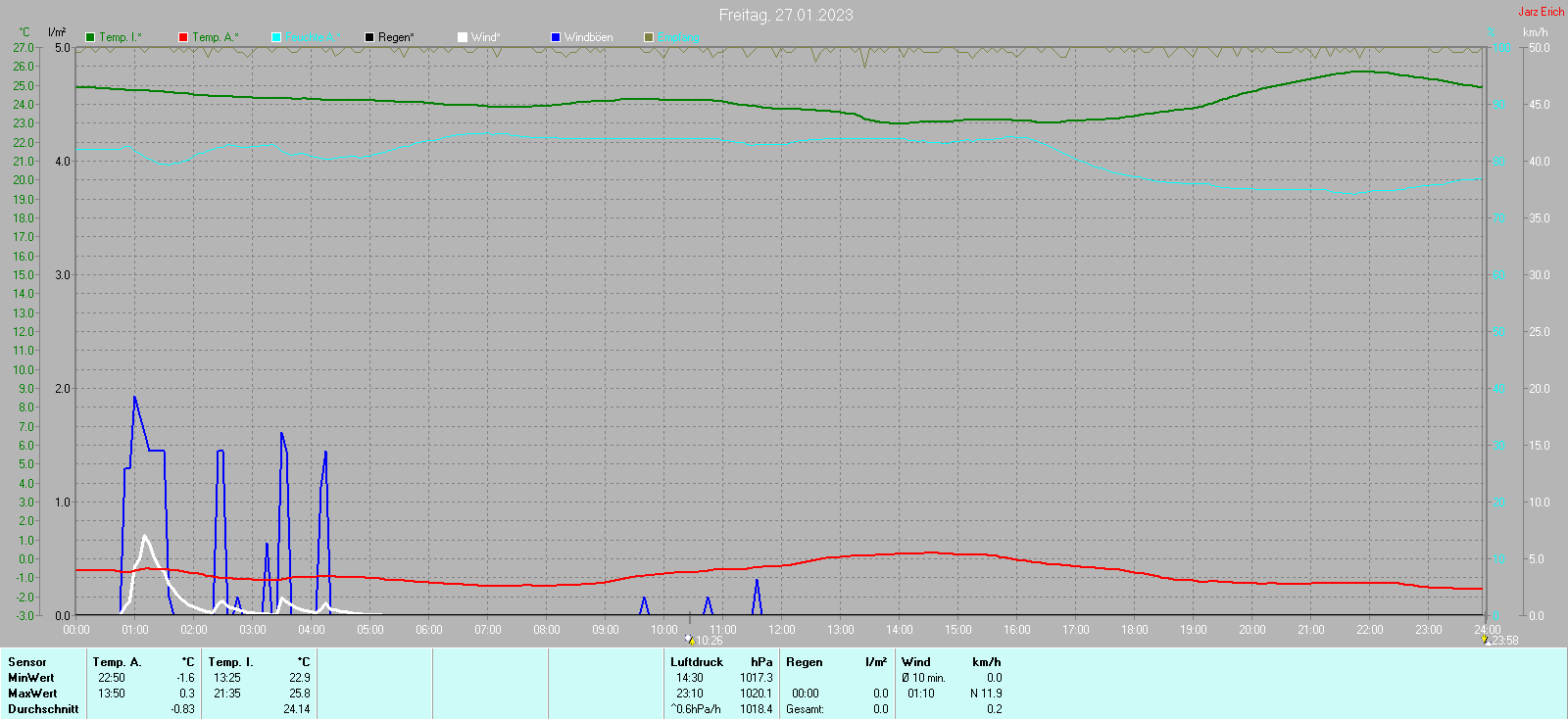The height and width of the screenshot is (719, 1568).
Task: Select the 'Temp. A.*' legend label
Action: (215, 37)
